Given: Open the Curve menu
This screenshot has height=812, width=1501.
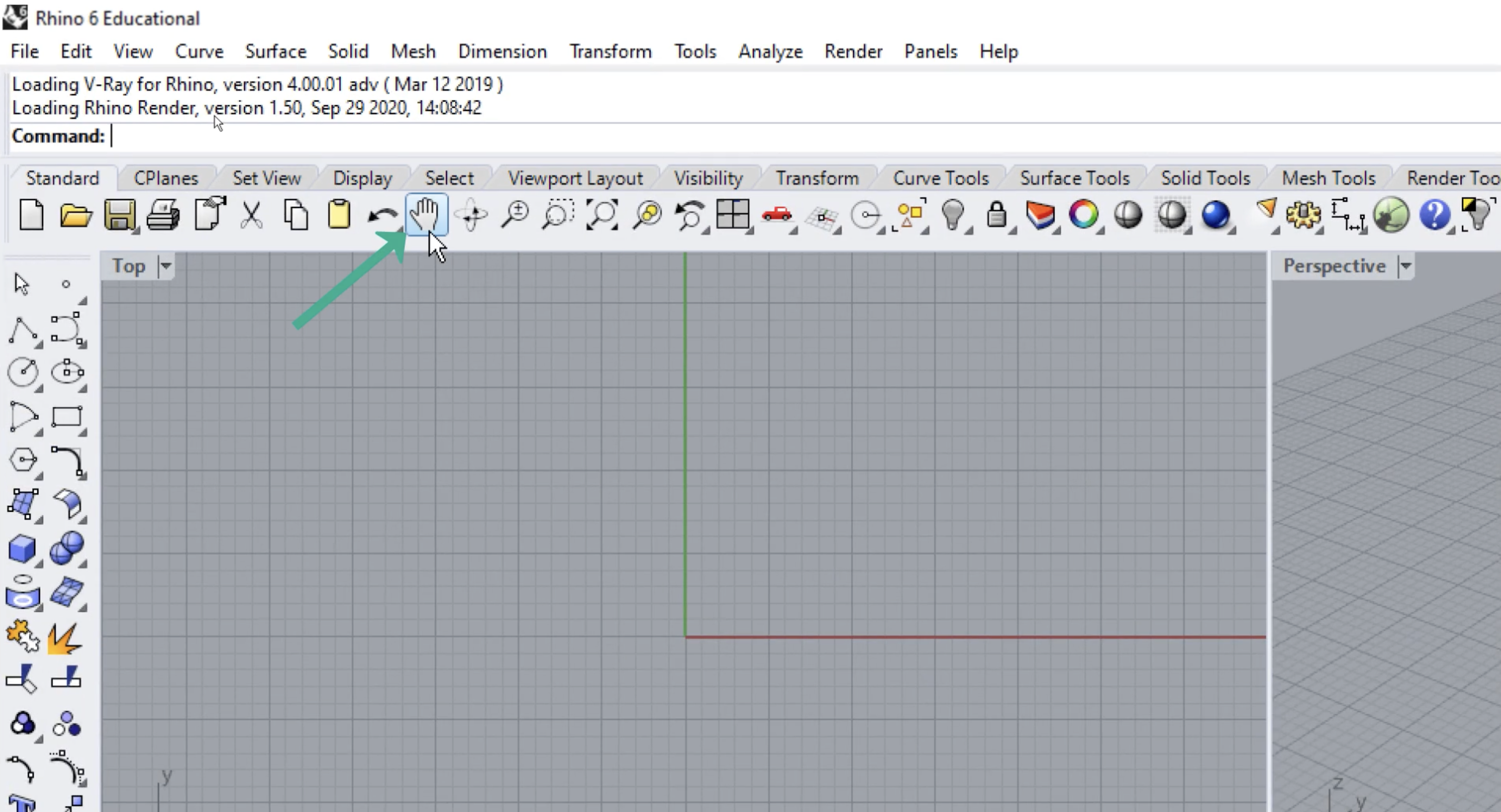Looking at the screenshot, I should pyautogui.click(x=199, y=51).
